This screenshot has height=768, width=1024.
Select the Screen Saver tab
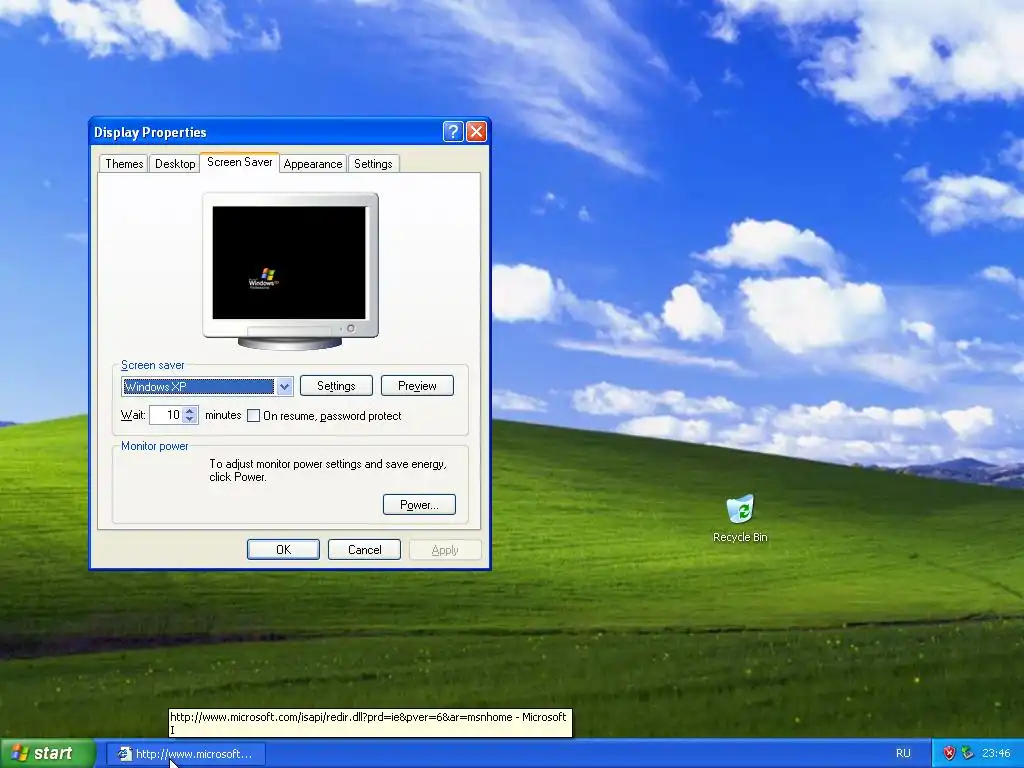click(x=240, y=162)
